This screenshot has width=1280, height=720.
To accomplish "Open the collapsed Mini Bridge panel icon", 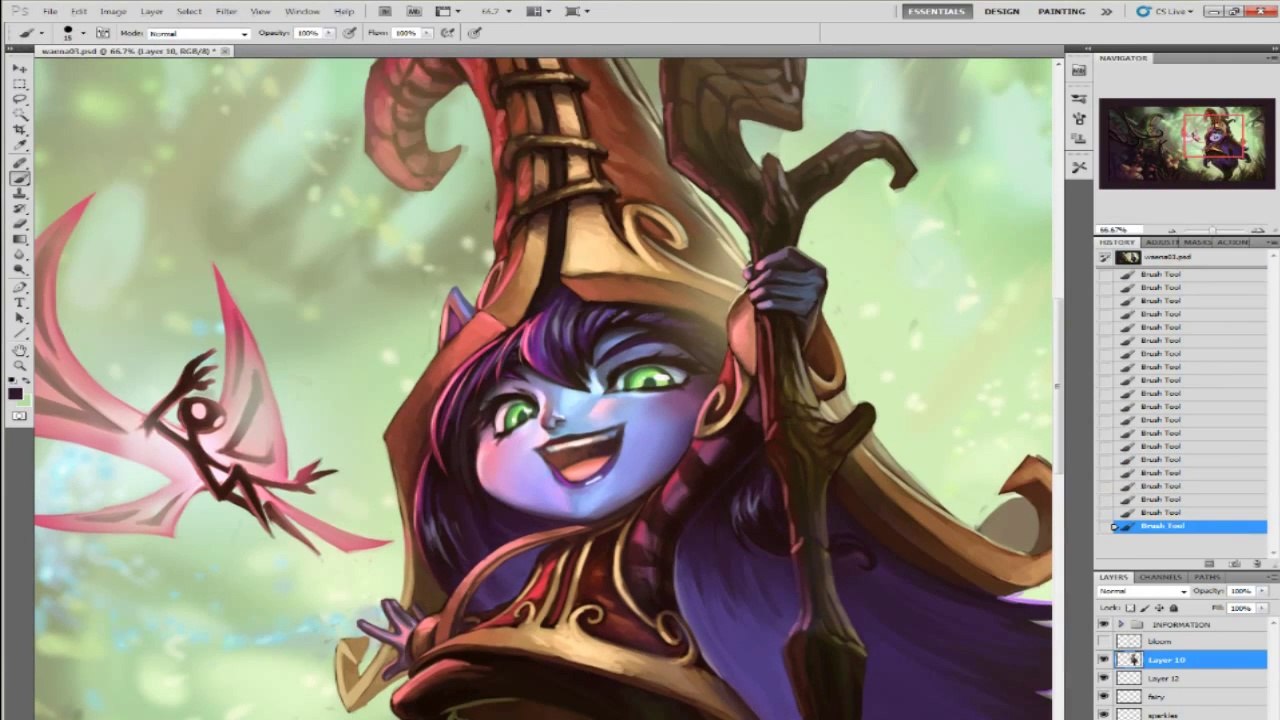I will pyautogui.click(x=1079, y=70).
